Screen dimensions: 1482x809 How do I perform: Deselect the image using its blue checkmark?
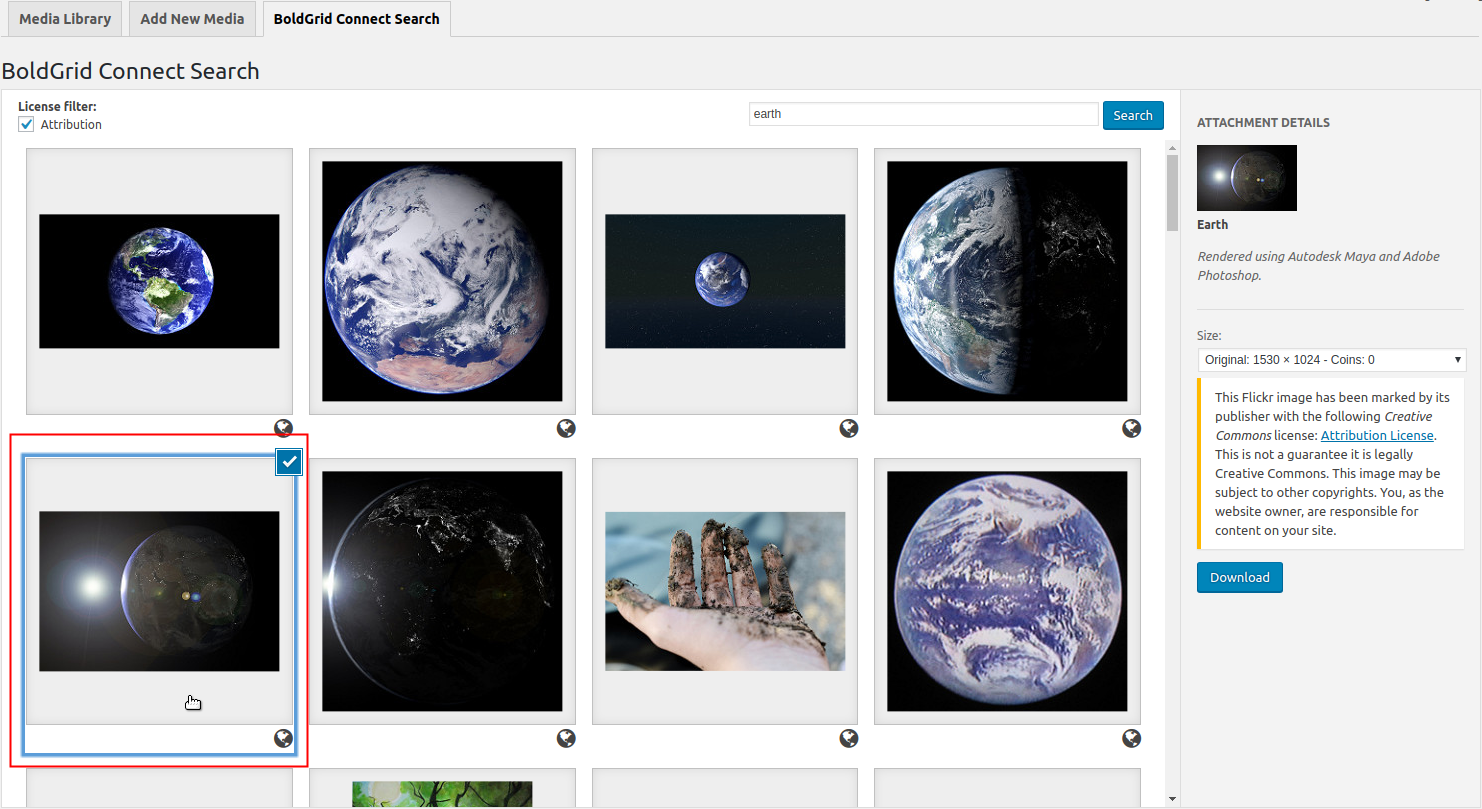(x=289, y=462)
